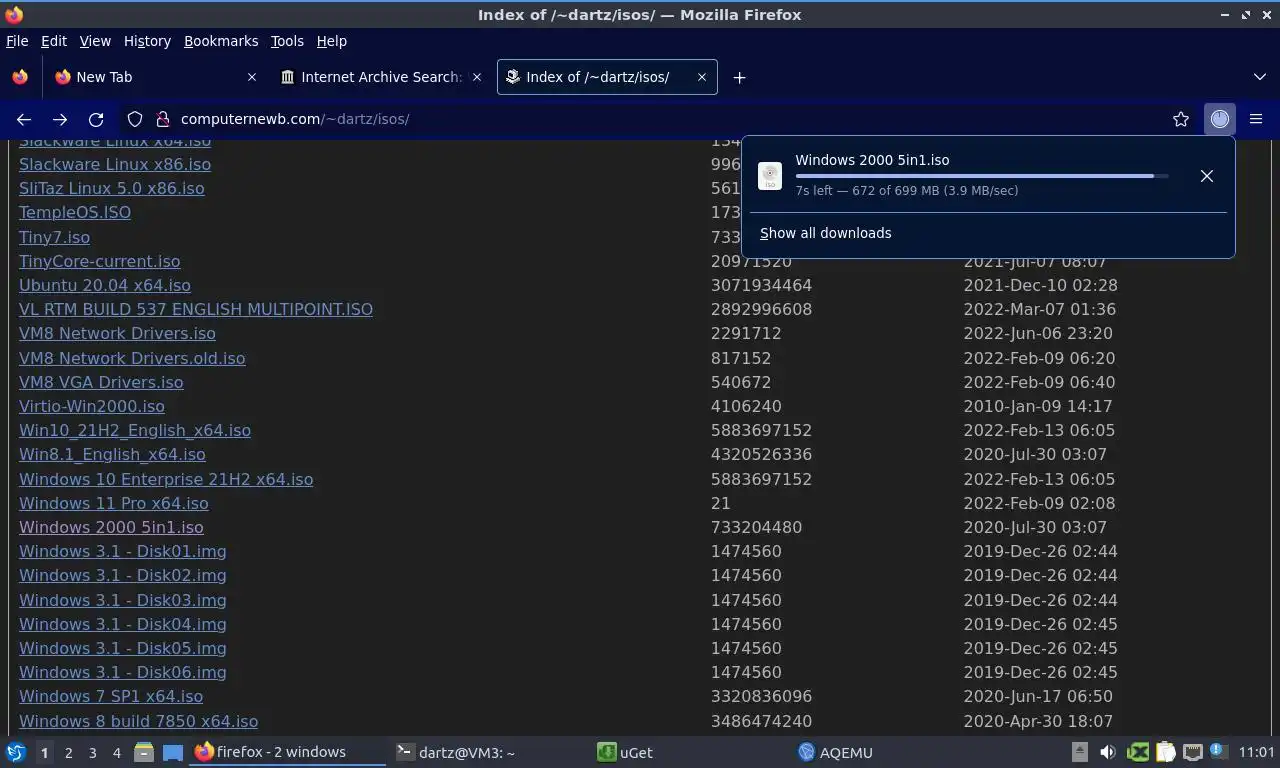Open the Tiny7.iso link
1280x768 pixels.
tap(54, 237)
